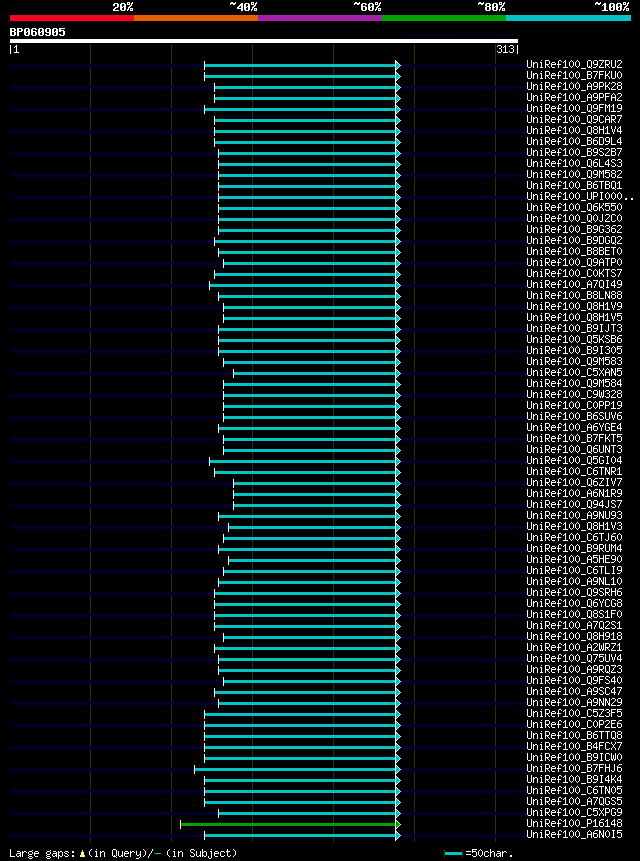Screen dimensions: 640x861
Task: Click the truncated UniRef100_UPI000.. label
Action: (580, 196)
